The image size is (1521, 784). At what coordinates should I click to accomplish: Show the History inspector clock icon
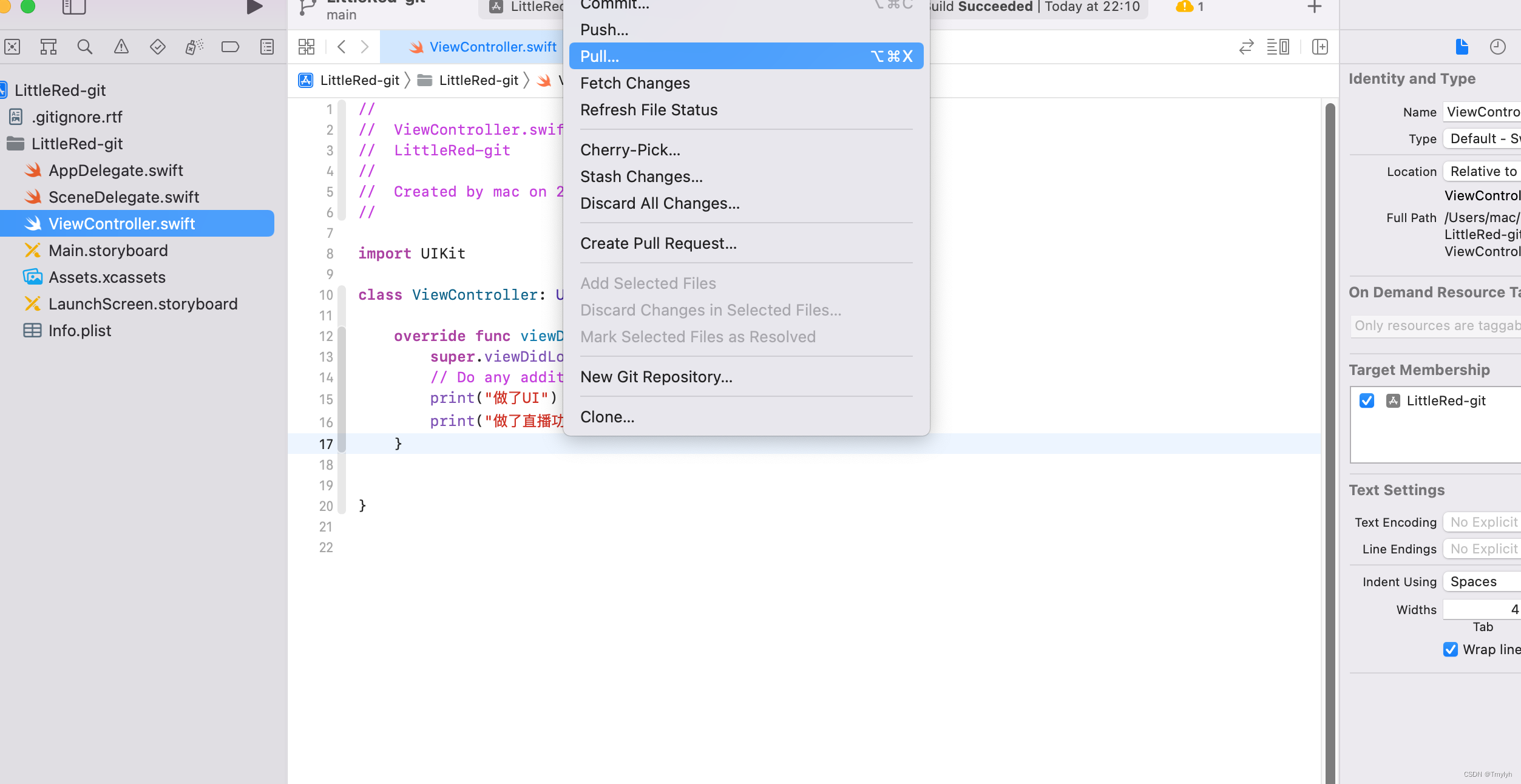(x=1497, y=47)
